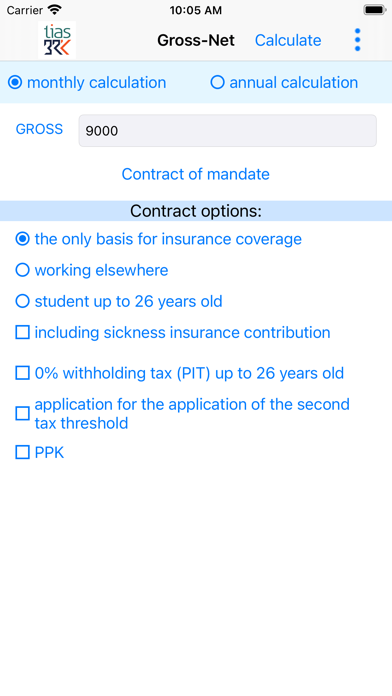392x696 pixels.
Task: Select student up to 26 years old
Action: [x=119, y=301]
